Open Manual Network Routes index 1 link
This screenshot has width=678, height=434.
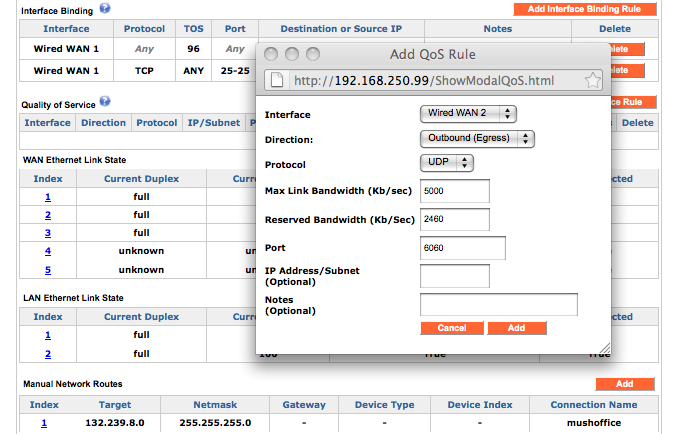pos(44,423)
